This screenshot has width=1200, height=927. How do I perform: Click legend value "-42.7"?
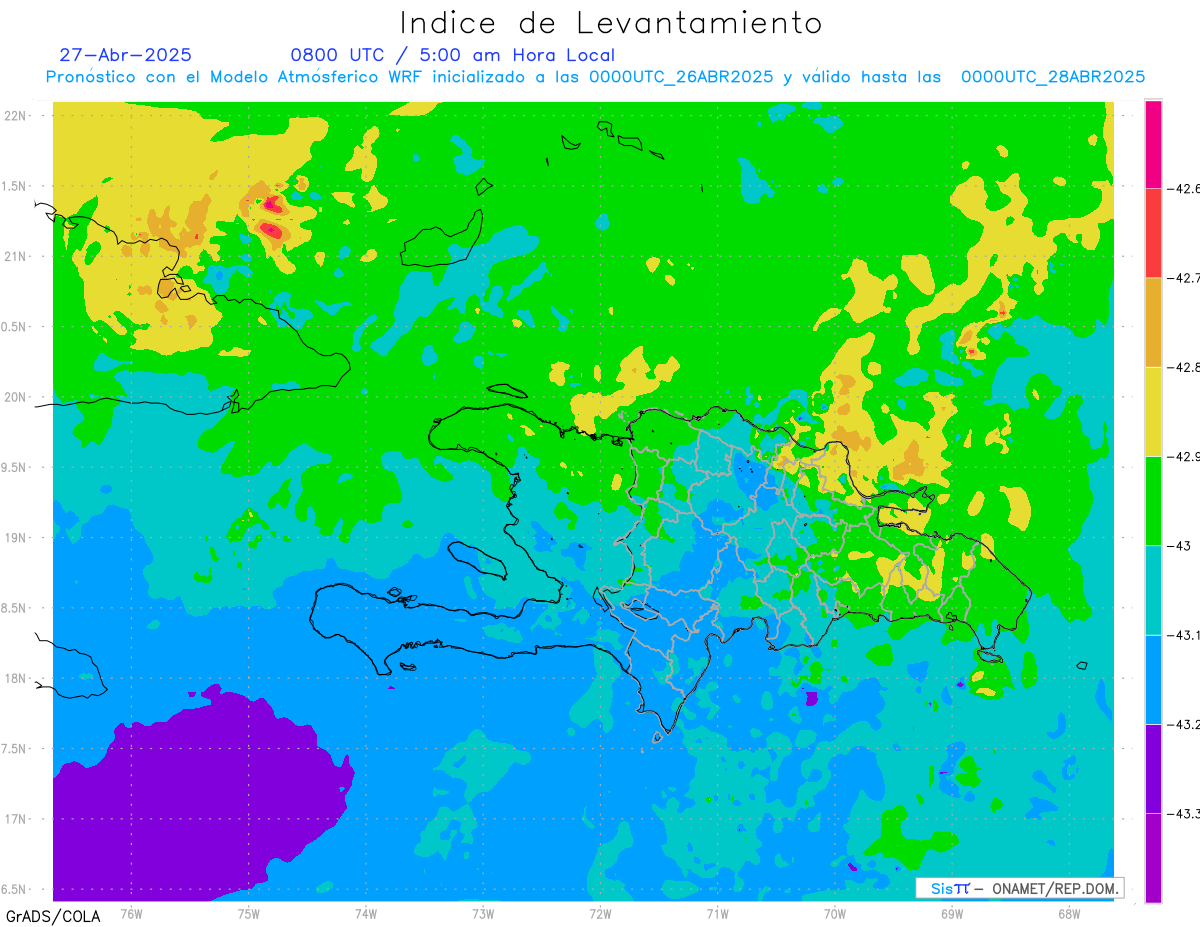pyautogui.click(x=1183, y=277)
